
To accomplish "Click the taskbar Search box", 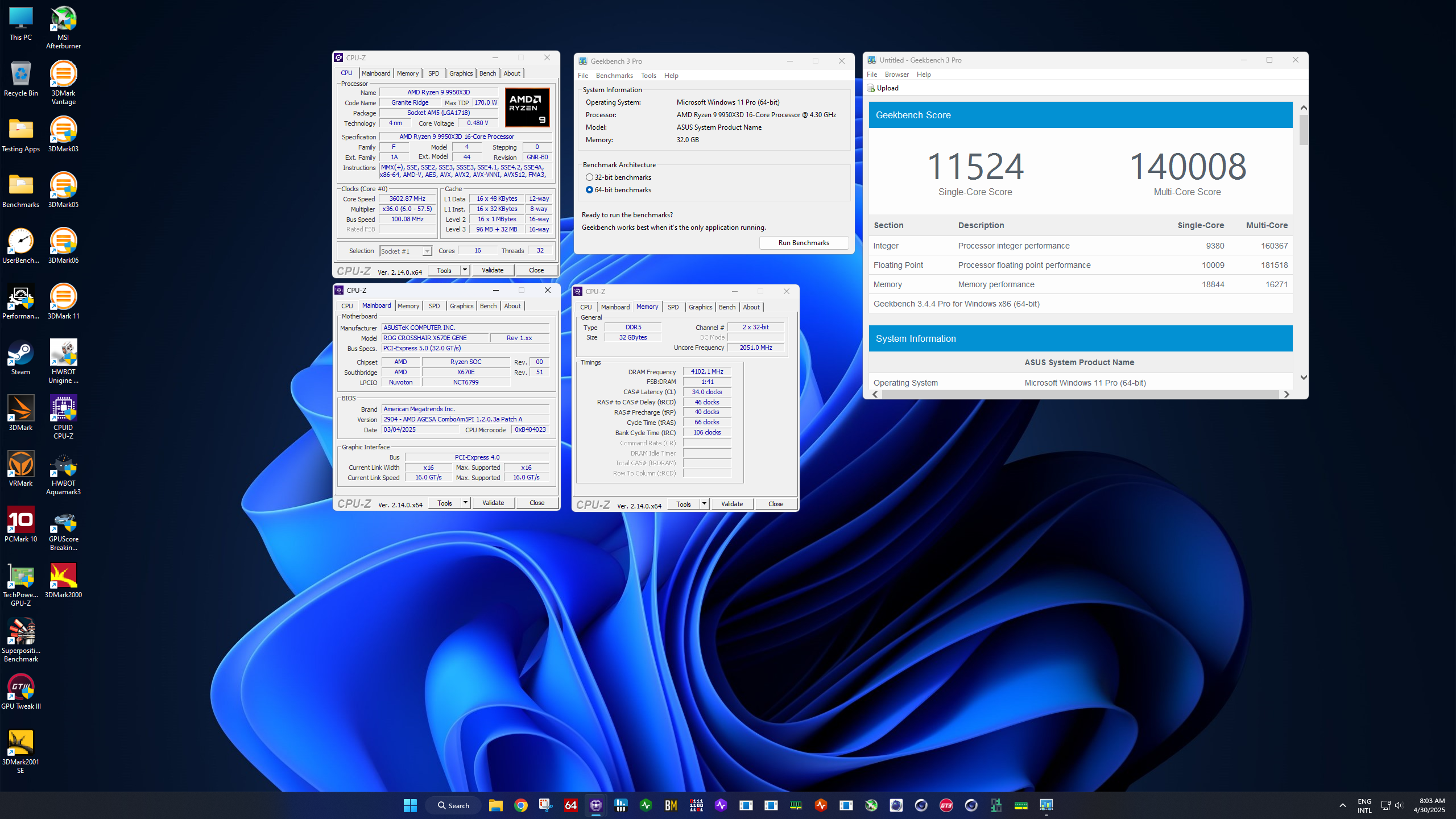I will [453, 805].
